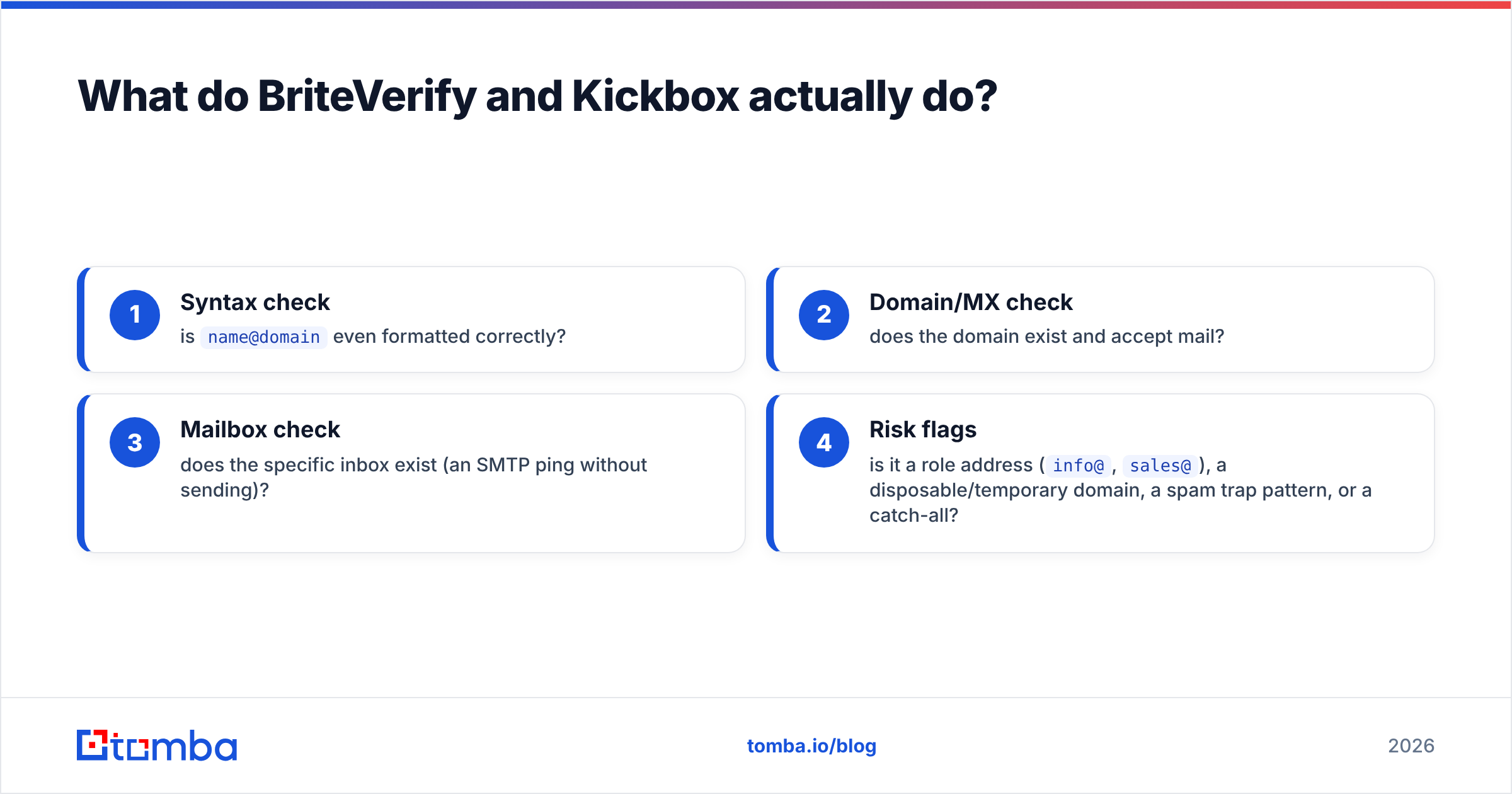Click "does the domain exist and accept mail?"

pos(1046,337)
